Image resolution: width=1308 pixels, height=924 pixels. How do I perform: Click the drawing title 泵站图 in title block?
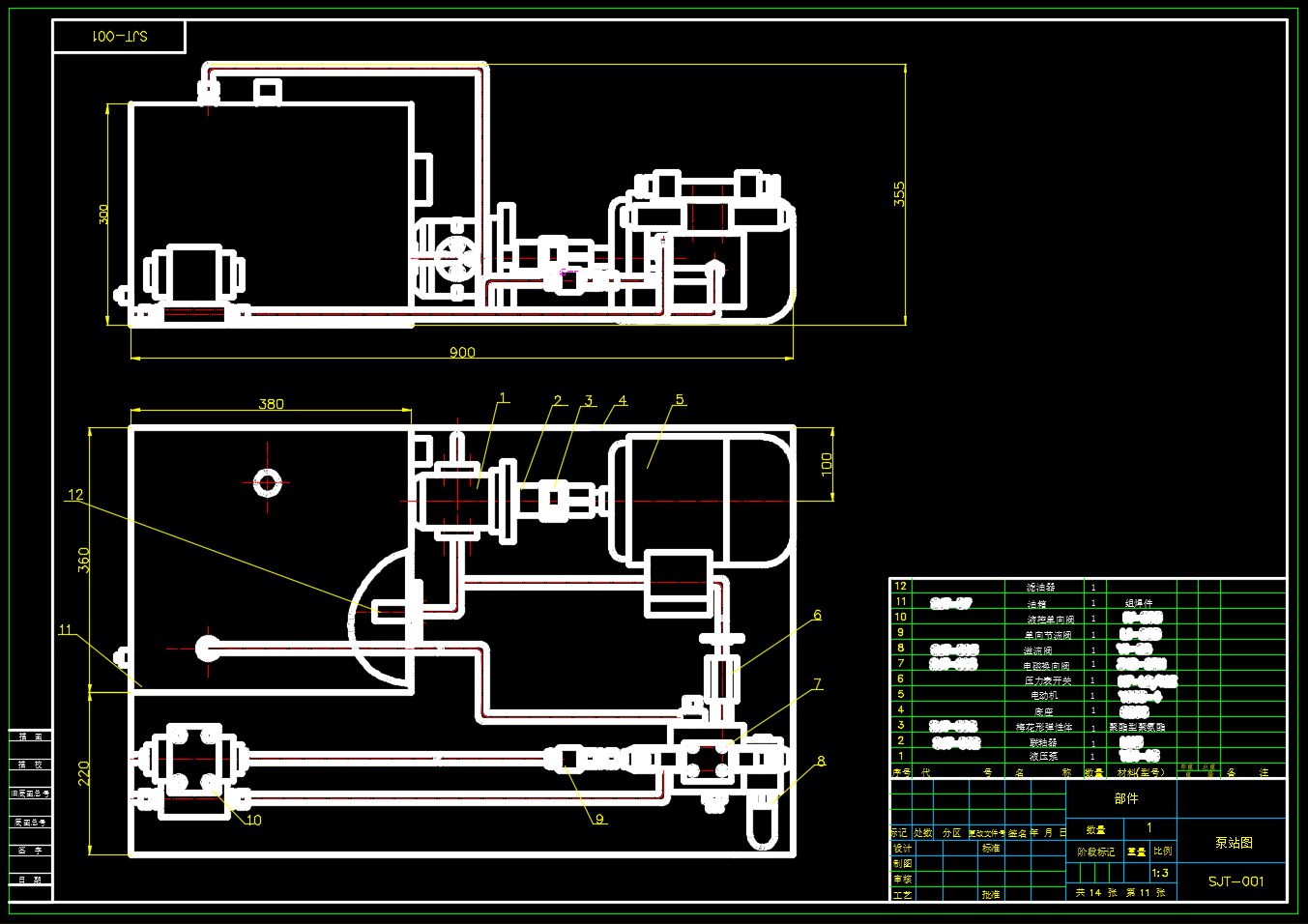tap(1234, 843)
